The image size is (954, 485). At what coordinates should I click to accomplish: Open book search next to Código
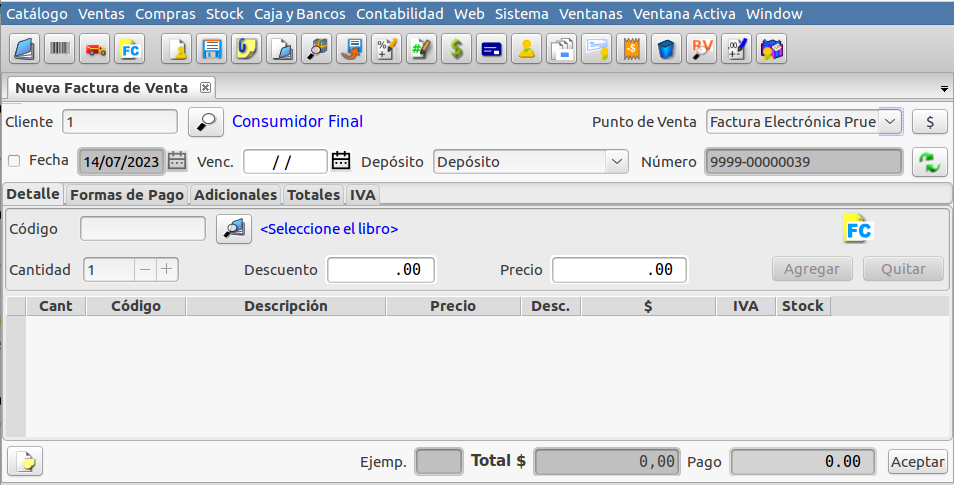click(234, 229)
